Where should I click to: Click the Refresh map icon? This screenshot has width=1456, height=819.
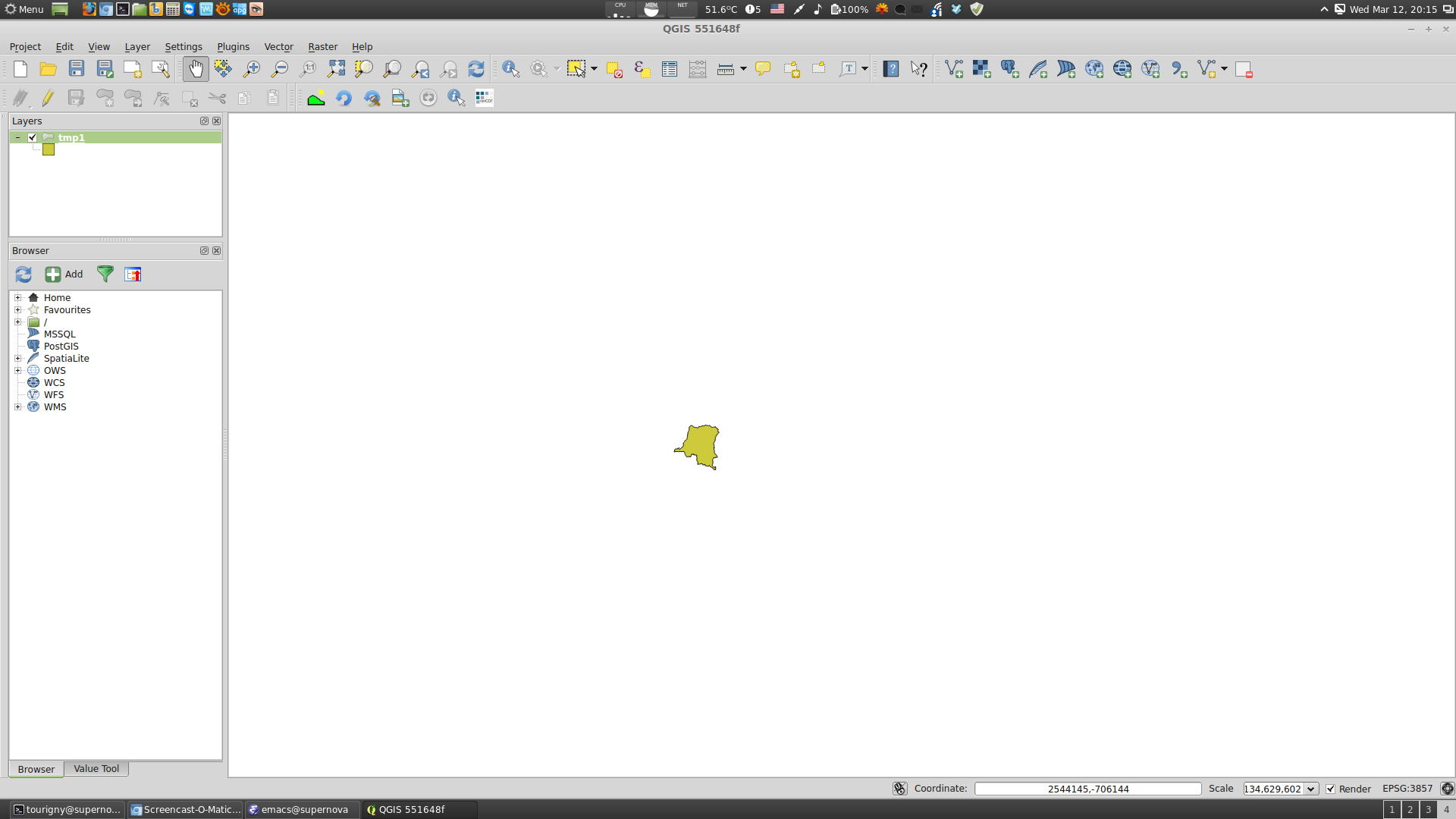pos(476,69)
